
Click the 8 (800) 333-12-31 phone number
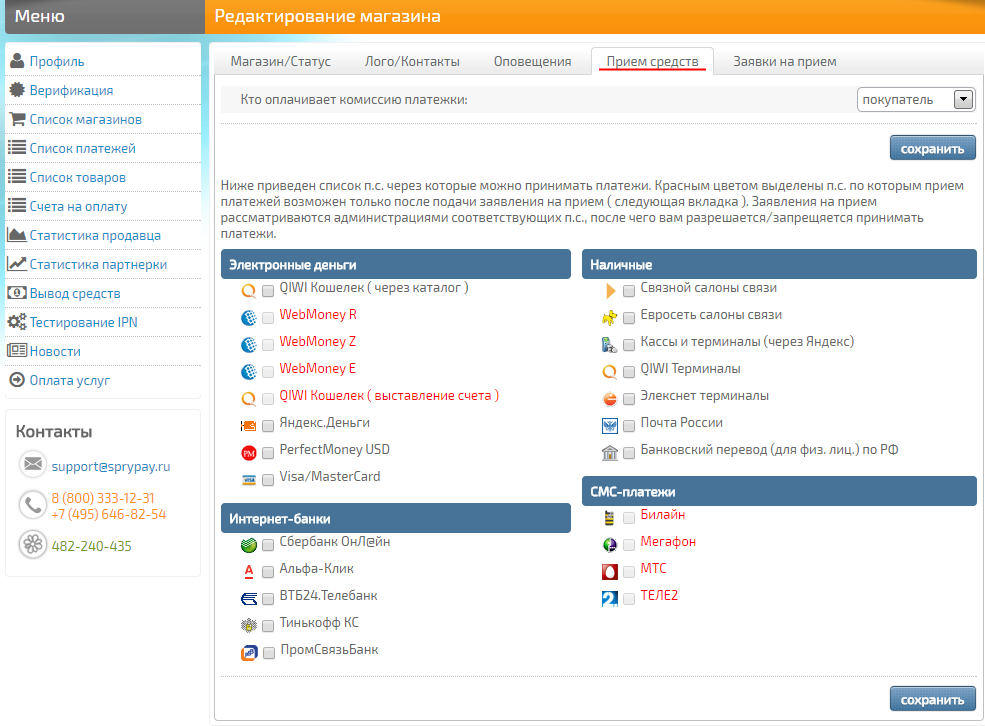(x=103, y=498)
